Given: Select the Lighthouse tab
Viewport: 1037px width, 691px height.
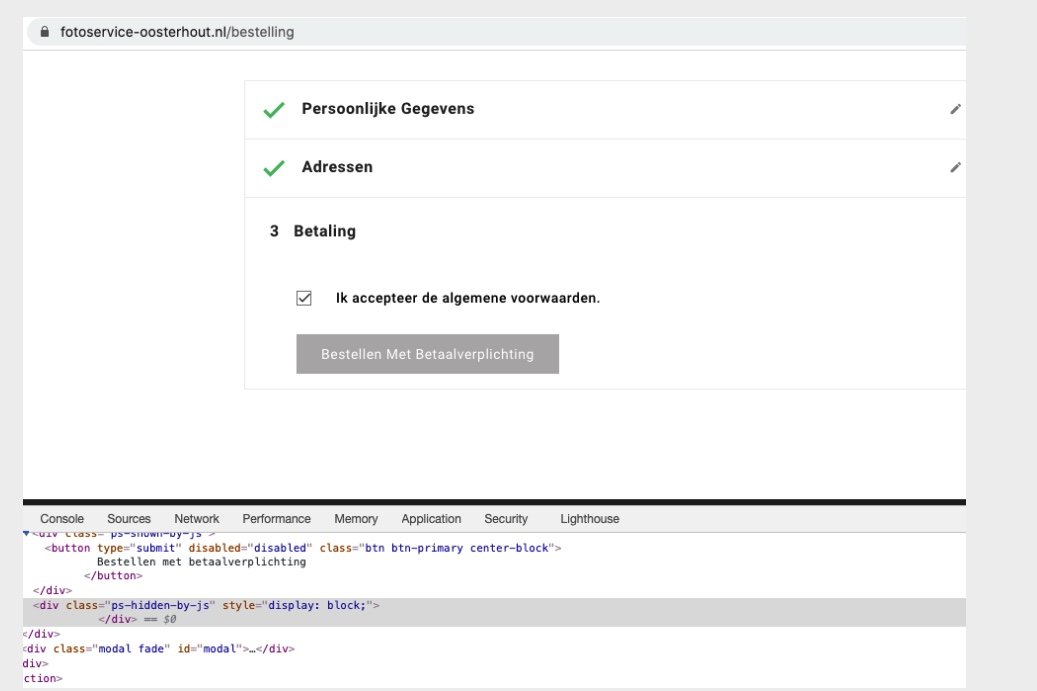Looking at the screenshot, I should pyautogui.click(x=589, y=519).
